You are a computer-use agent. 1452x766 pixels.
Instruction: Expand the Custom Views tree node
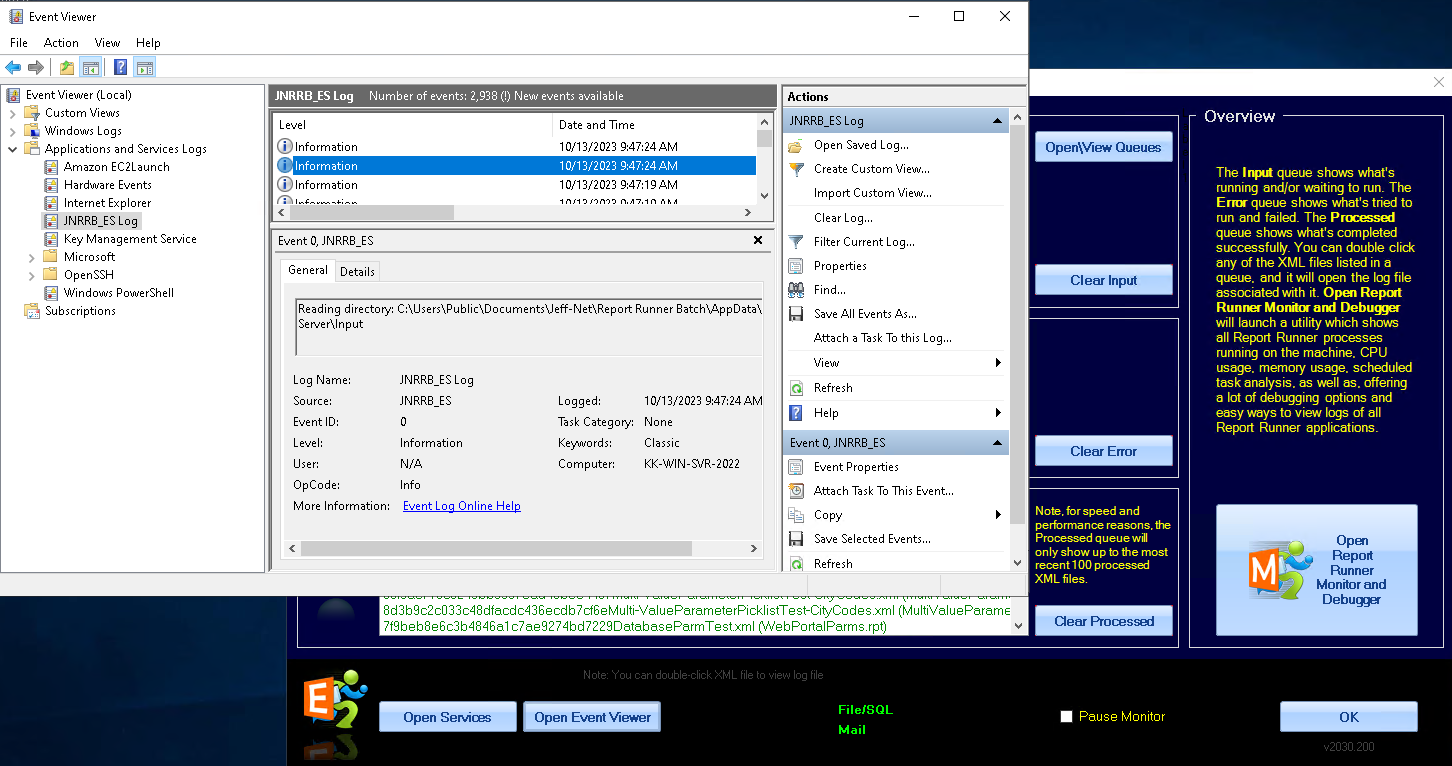pos(13,113)
